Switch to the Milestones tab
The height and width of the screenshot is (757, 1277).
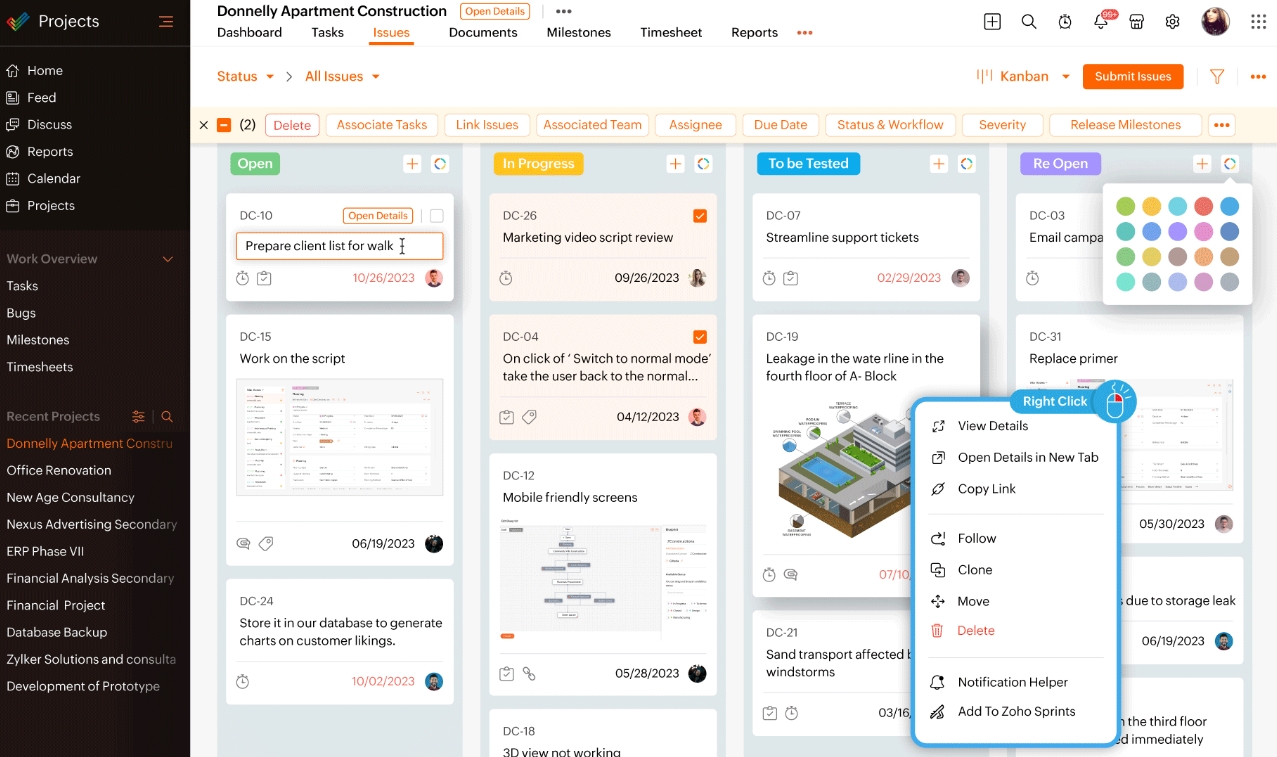point(578,32)
